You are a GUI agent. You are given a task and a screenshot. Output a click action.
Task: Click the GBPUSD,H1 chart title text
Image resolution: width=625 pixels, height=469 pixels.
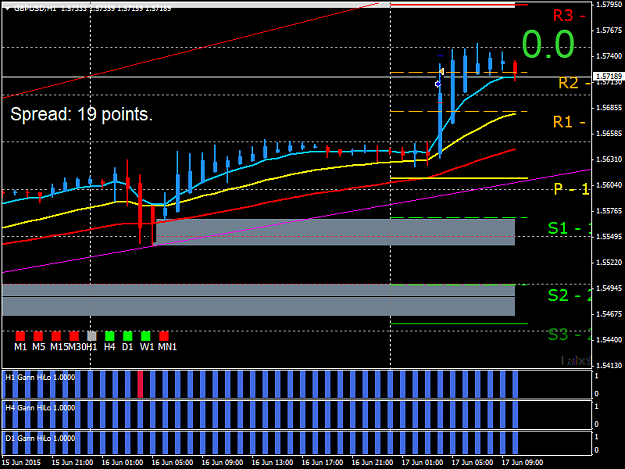tap(35, 8)
